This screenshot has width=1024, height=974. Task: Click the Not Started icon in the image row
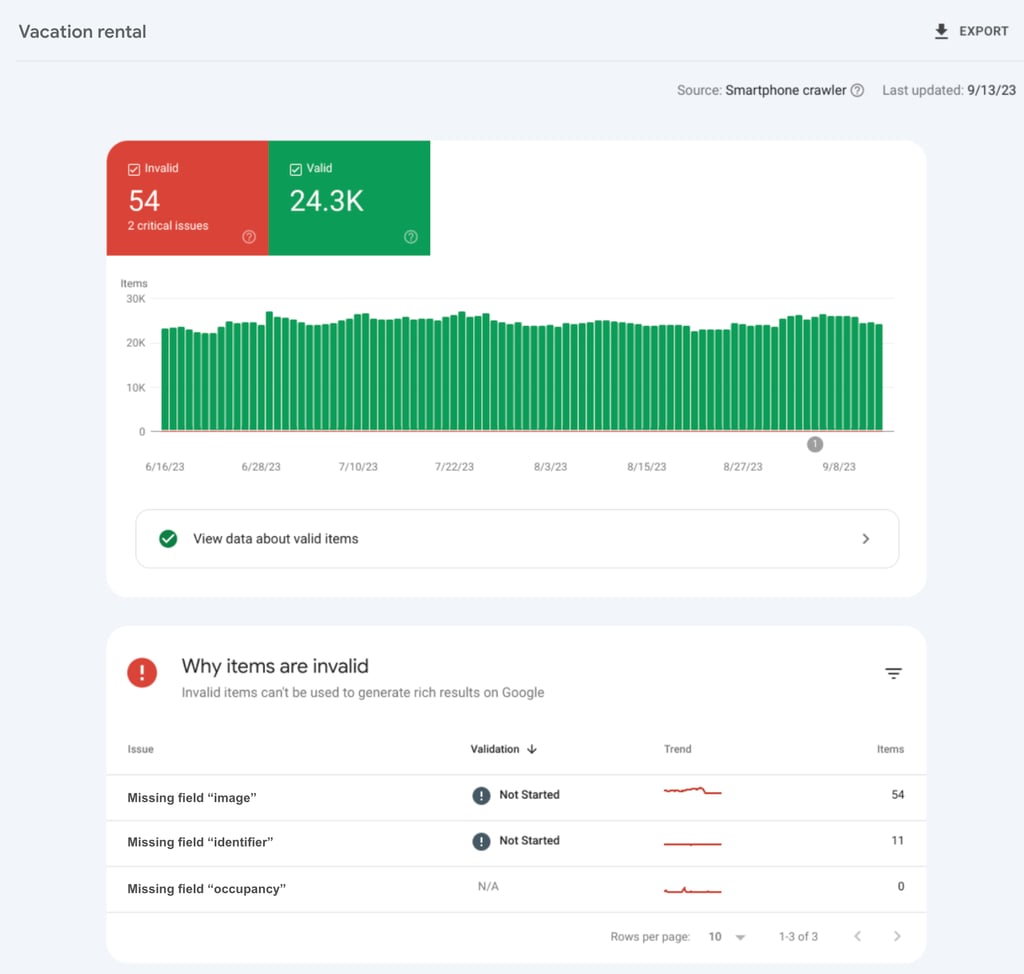[x=481, y=795]
